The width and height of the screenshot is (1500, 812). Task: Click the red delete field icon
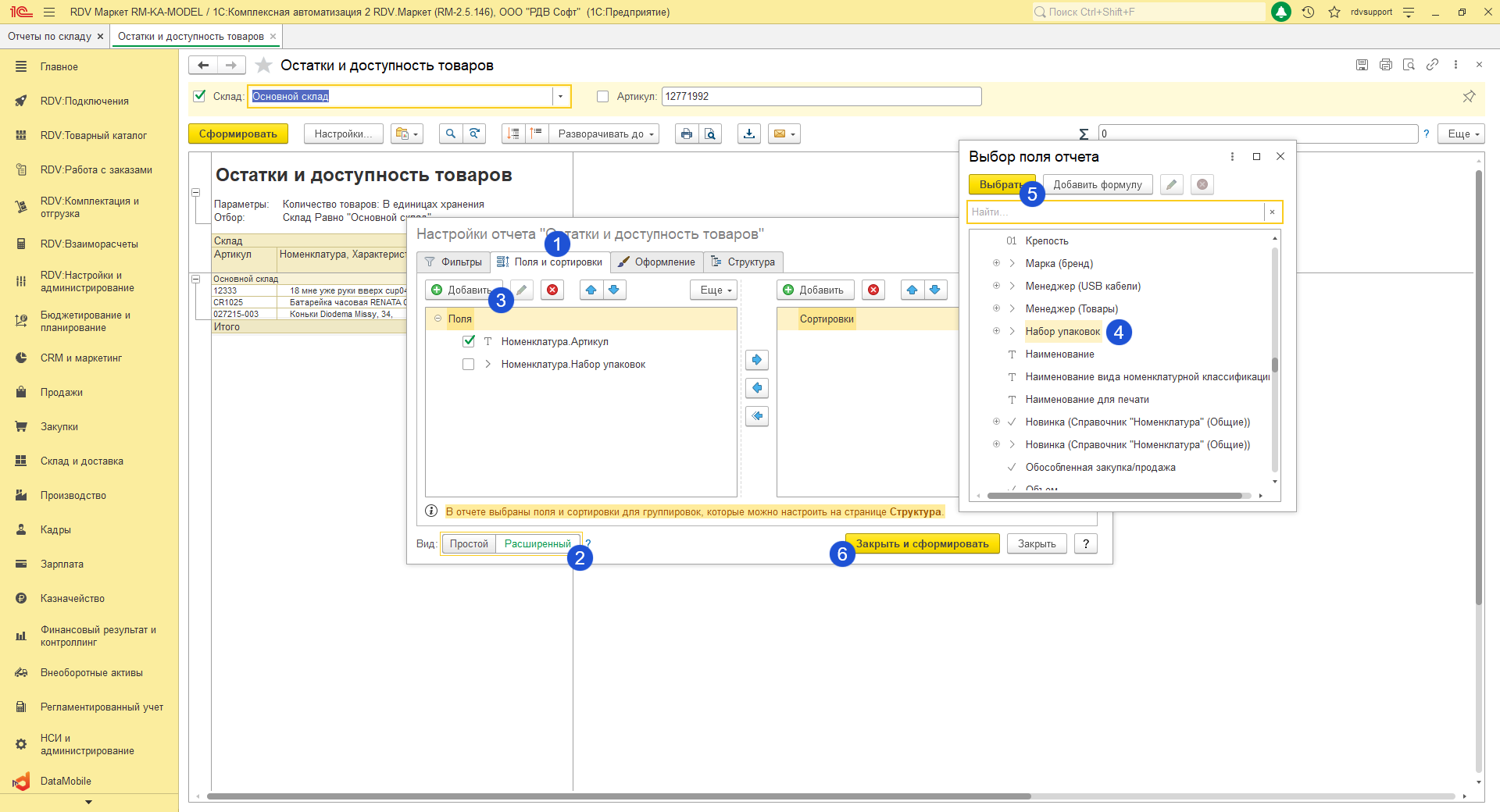(x=552, y=290)
